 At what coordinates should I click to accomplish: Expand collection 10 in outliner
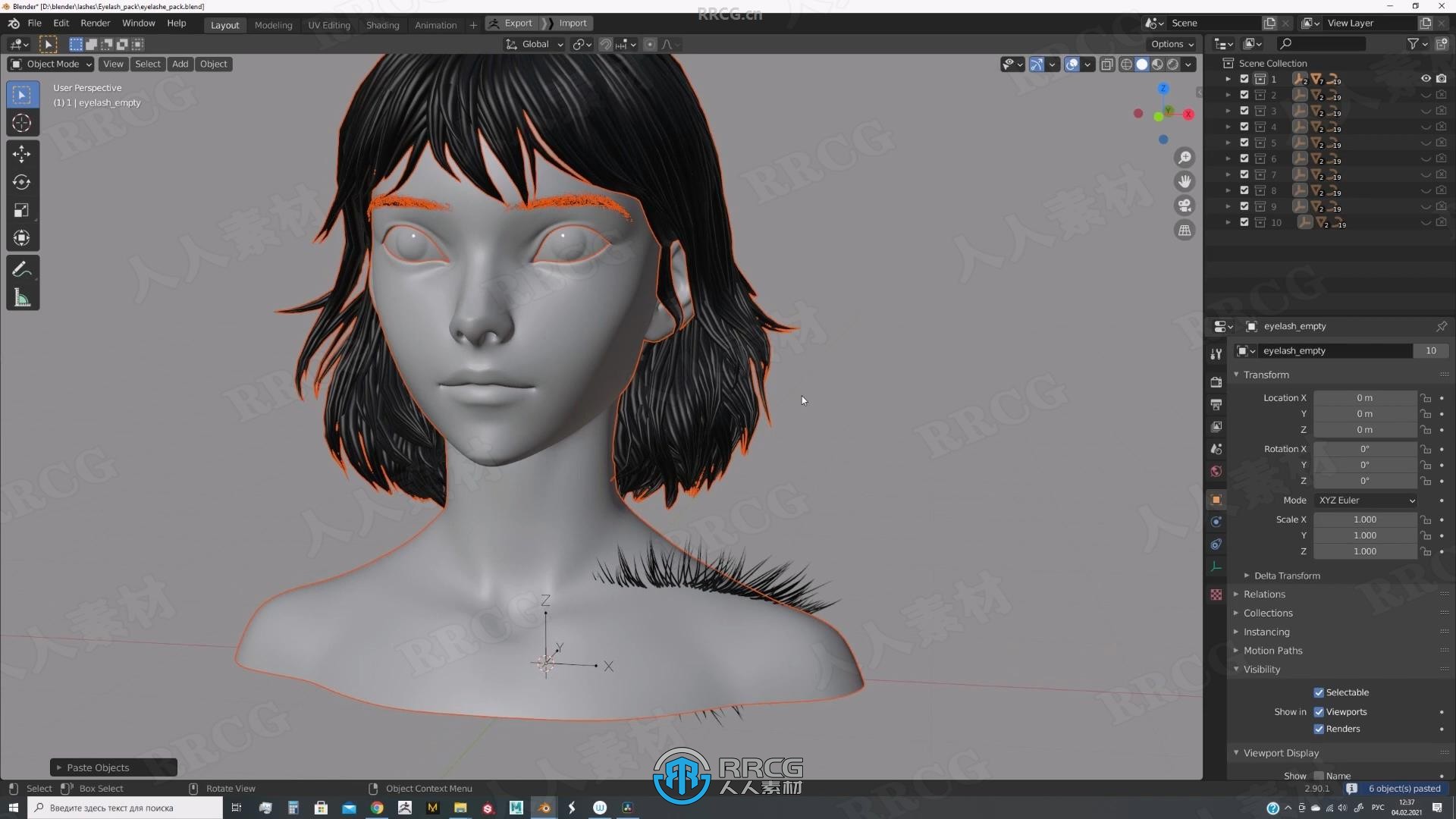pyautogui.click(x=1228, y=222)
